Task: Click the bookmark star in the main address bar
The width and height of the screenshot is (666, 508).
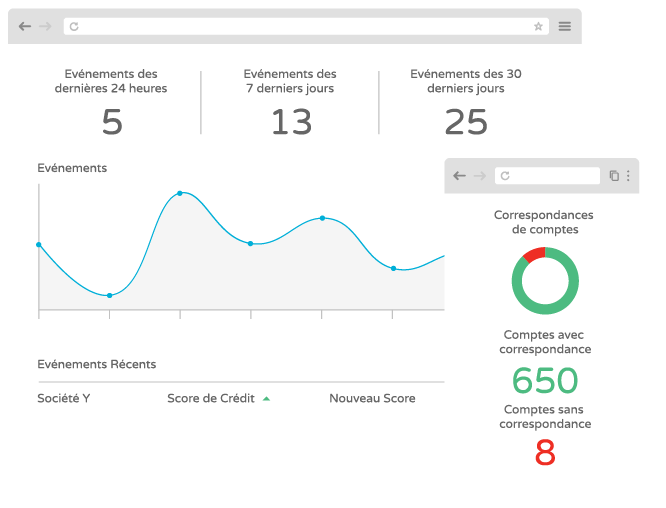Action: coord(538,27)
